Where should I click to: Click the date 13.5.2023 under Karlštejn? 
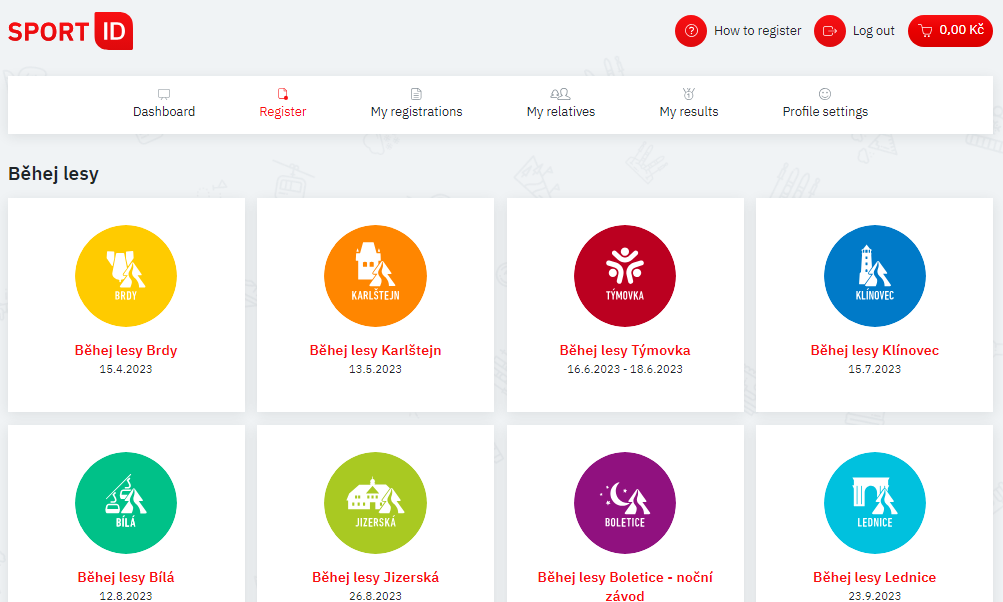point(375,369)
